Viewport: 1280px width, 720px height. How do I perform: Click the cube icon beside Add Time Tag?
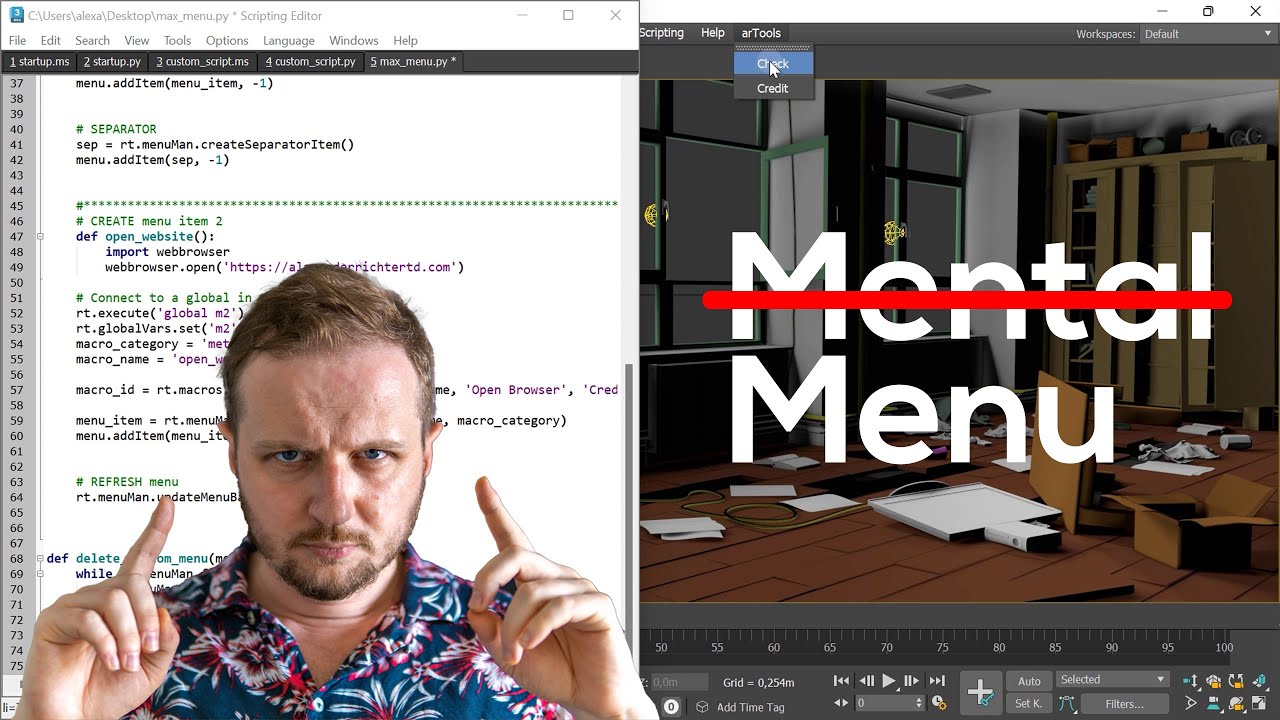702,707
